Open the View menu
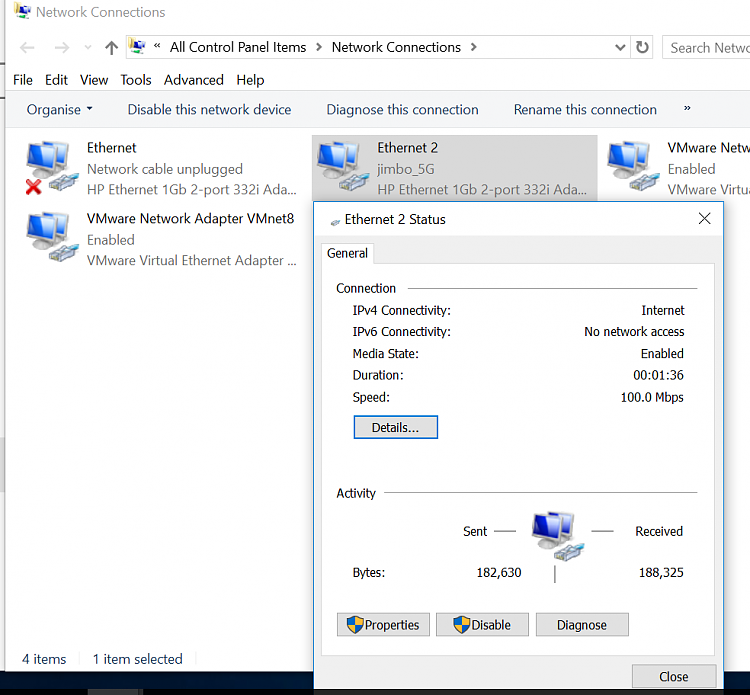The height and width of the screenshot is (695, 750). pyautogui.click(x=94, y=80)
